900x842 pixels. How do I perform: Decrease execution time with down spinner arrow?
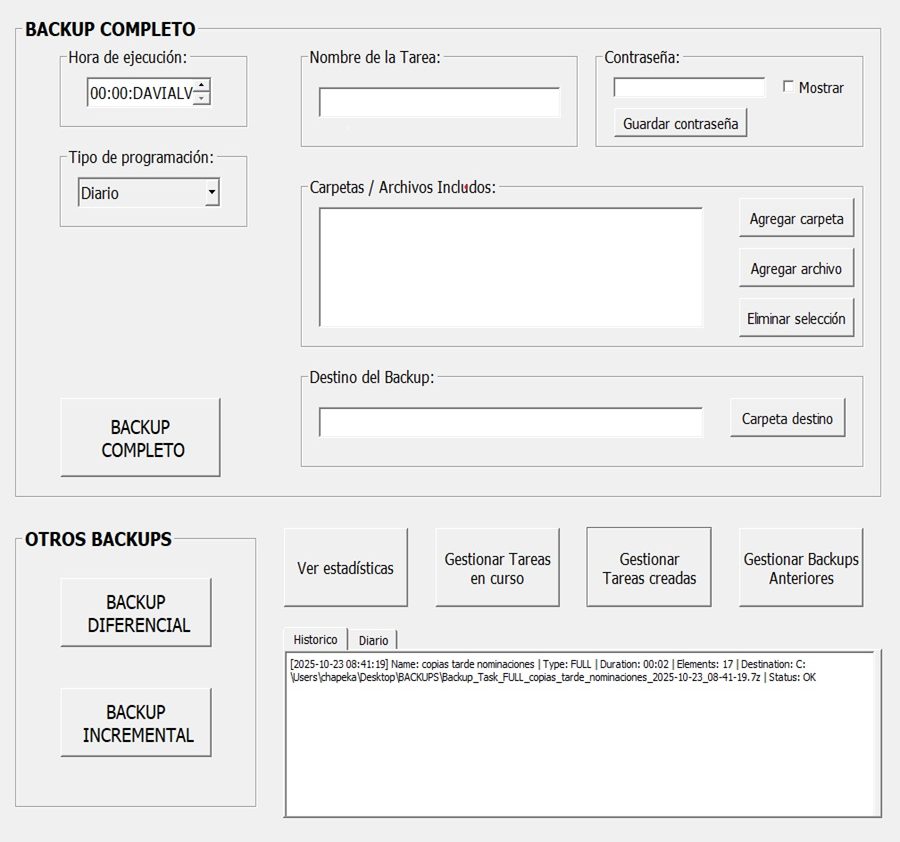point(202,98)
